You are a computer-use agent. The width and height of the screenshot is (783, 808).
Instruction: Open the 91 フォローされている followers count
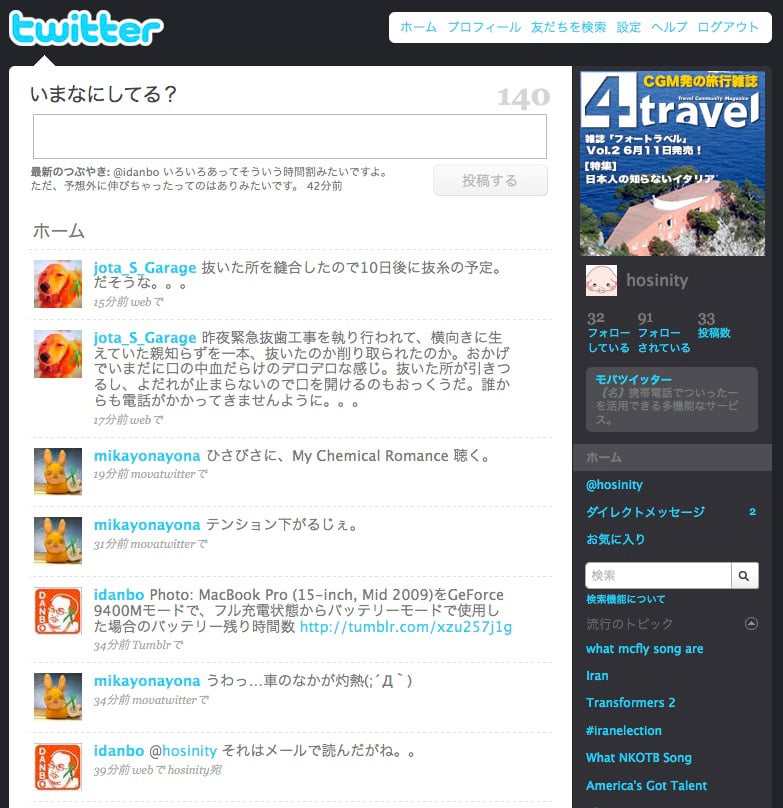click(664, 332)
